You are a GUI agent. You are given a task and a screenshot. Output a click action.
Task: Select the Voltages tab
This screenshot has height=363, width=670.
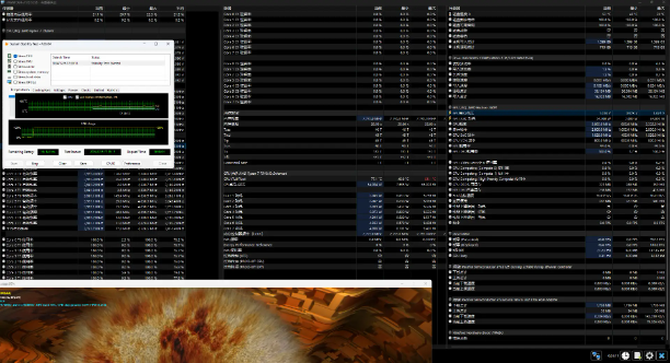tap(59, 90)
